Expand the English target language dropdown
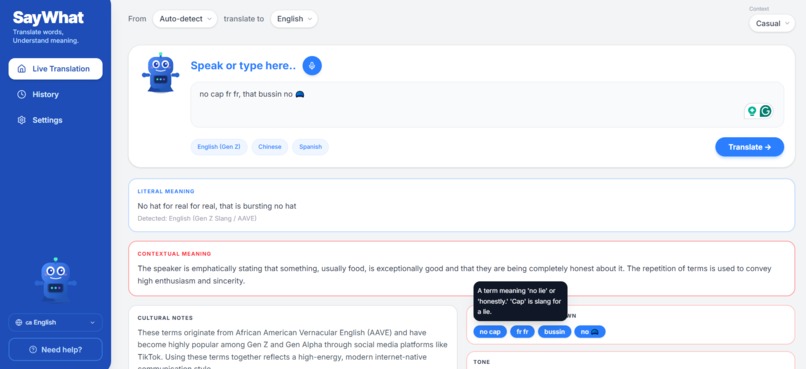806x369 pixels. pyautogui.click(x=294, y=19)
